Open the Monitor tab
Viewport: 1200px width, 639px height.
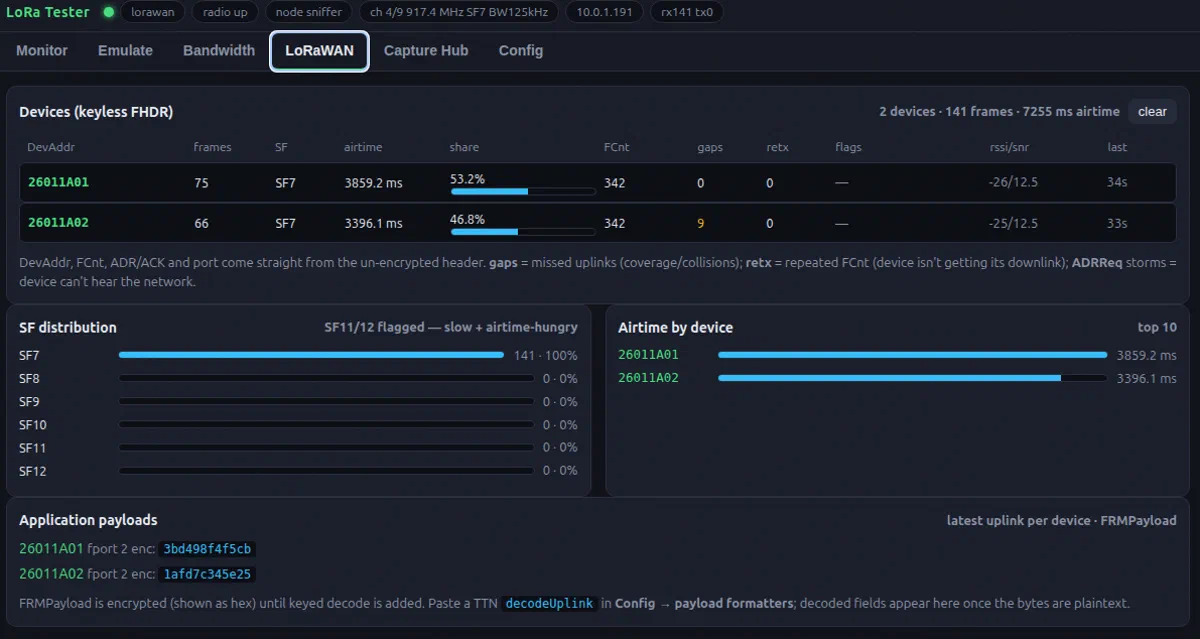[42, 51]
